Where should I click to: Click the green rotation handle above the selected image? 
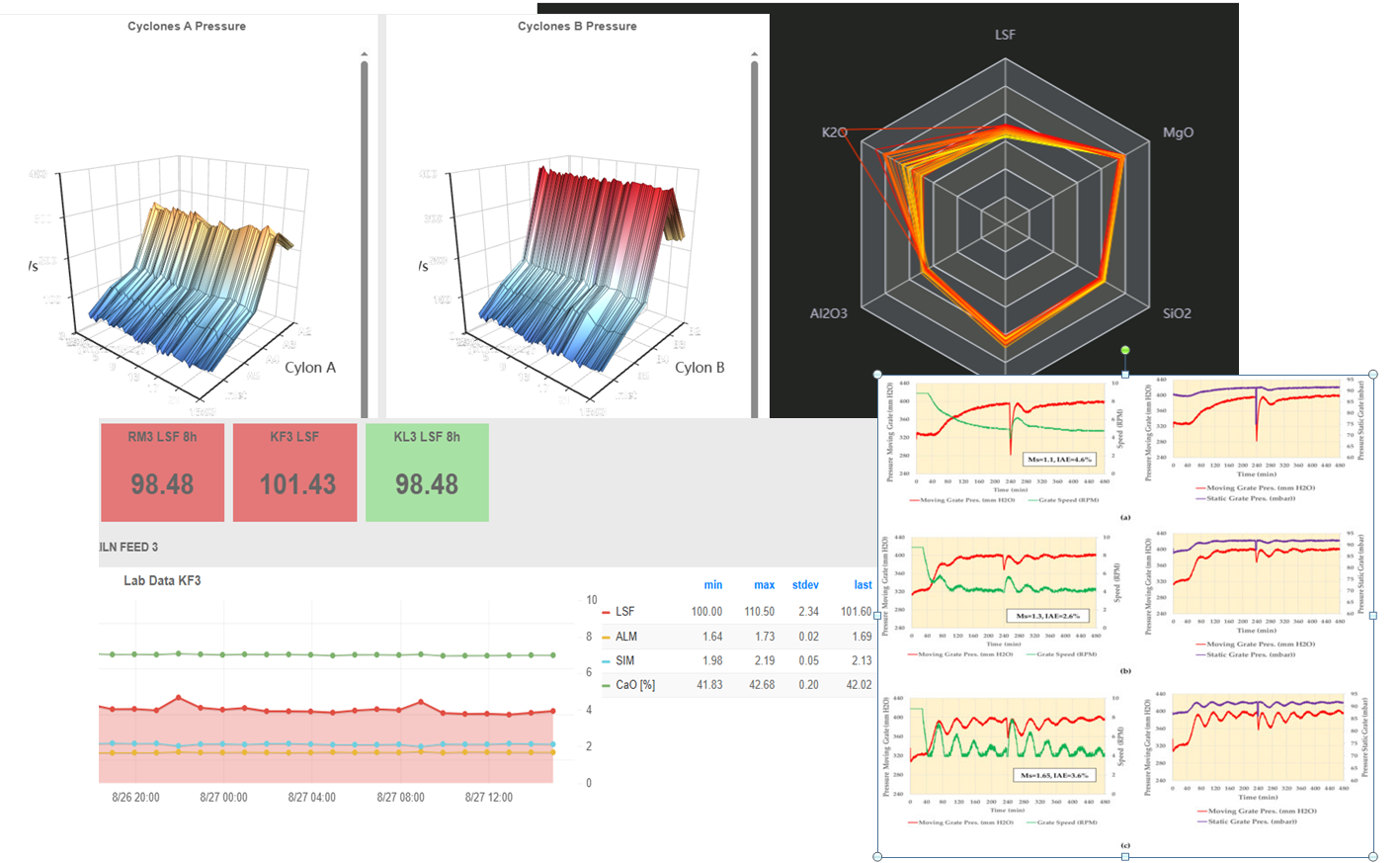point(1124,350)
